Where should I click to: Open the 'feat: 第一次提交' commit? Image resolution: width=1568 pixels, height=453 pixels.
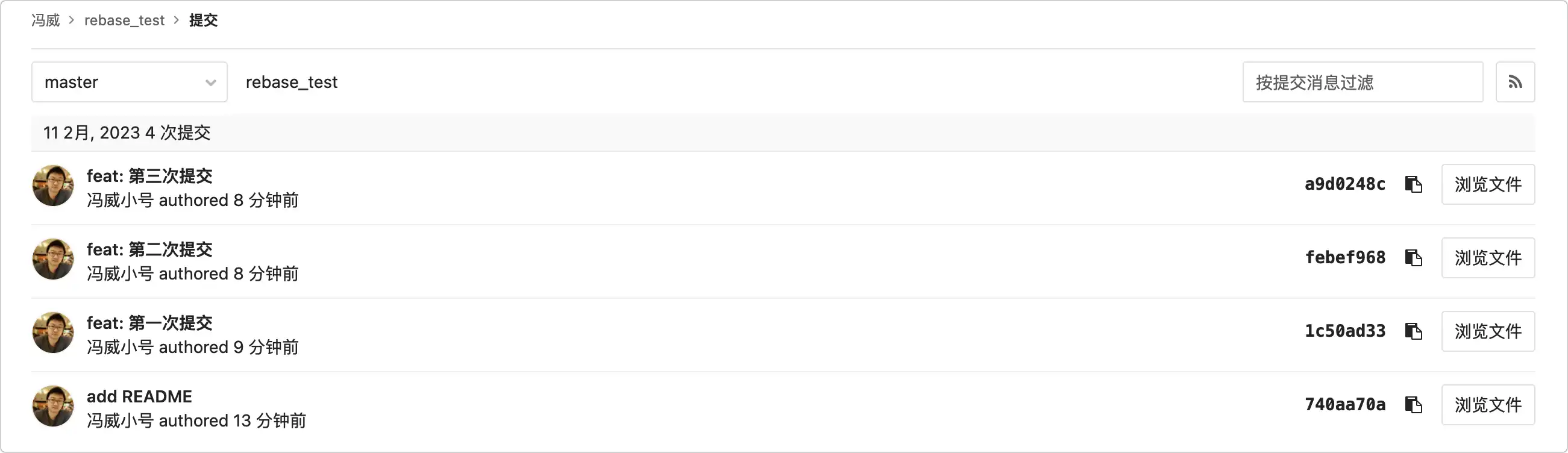click(149, 323)
